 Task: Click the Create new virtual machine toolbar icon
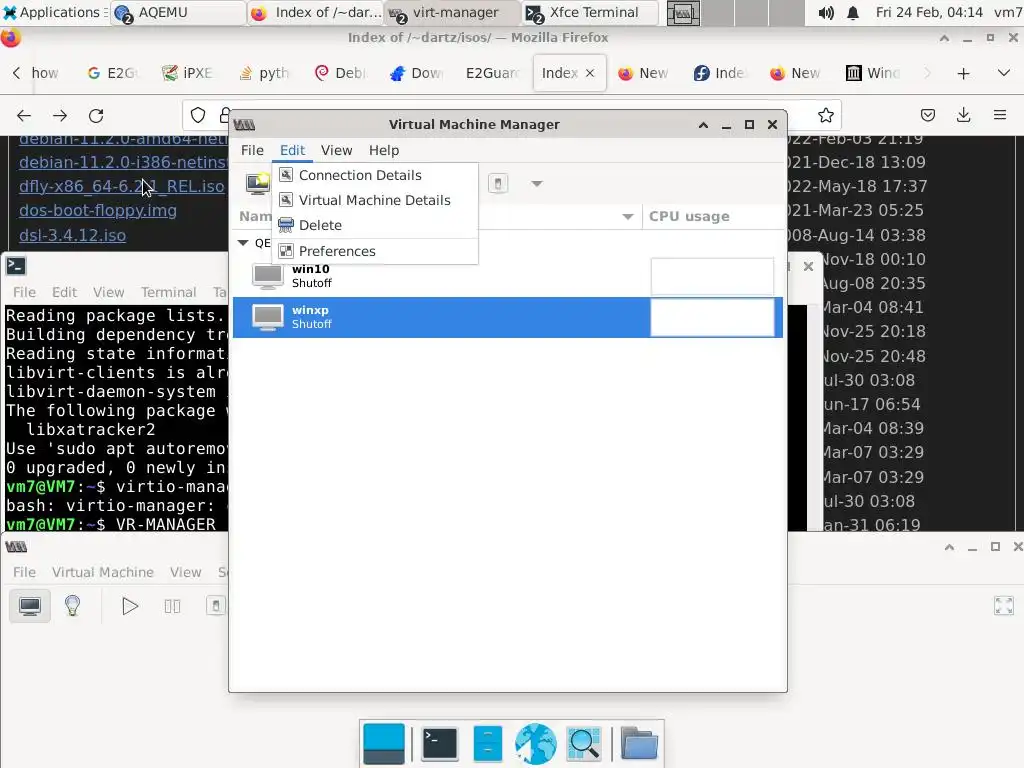pyautogui.click(x=257, y=184)
